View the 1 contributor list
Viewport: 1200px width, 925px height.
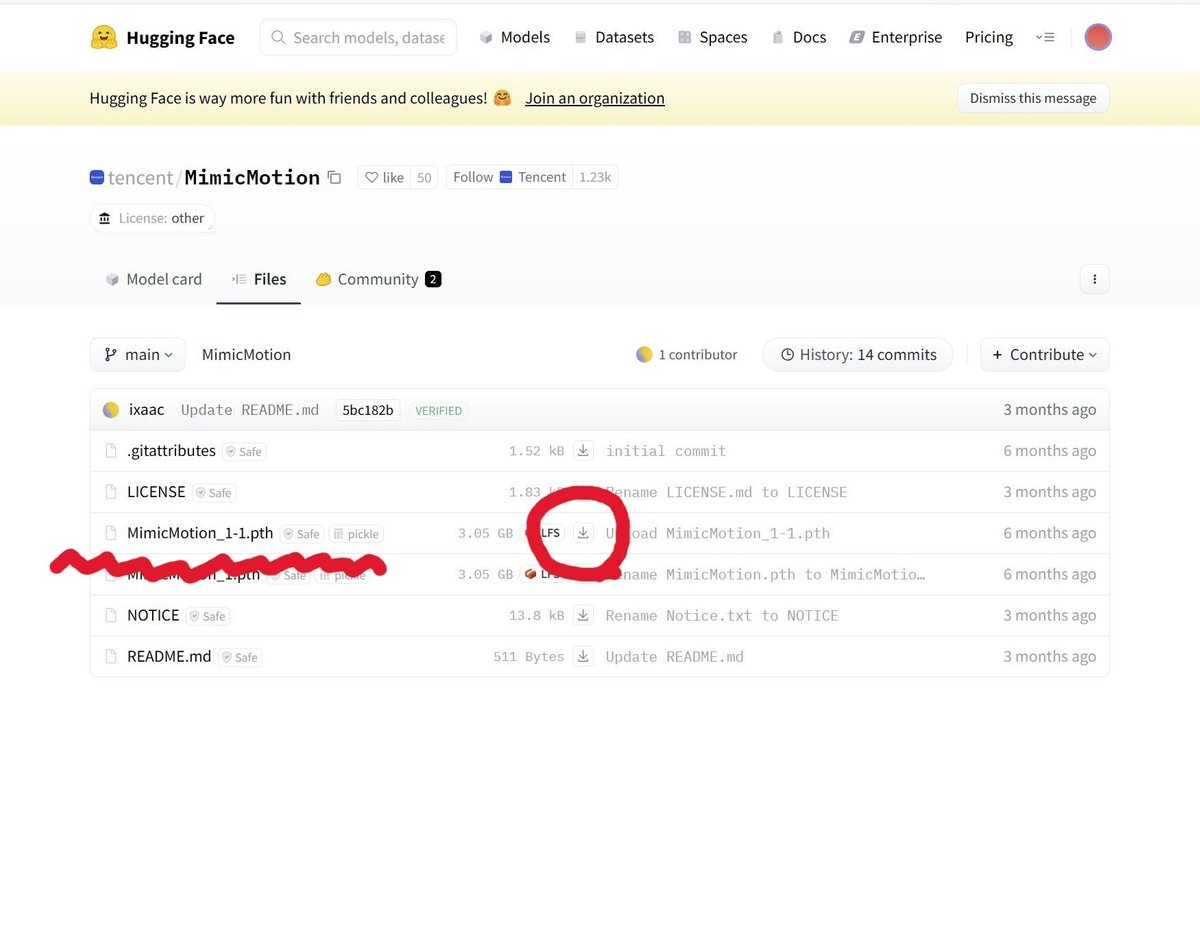[x=687, y=354]
